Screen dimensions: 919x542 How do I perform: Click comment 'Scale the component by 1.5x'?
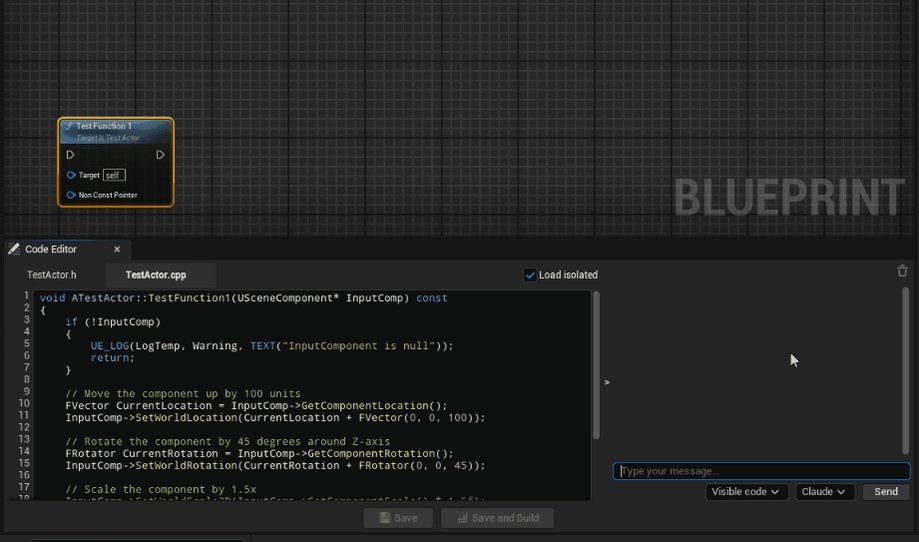click(x=161, y=489)
